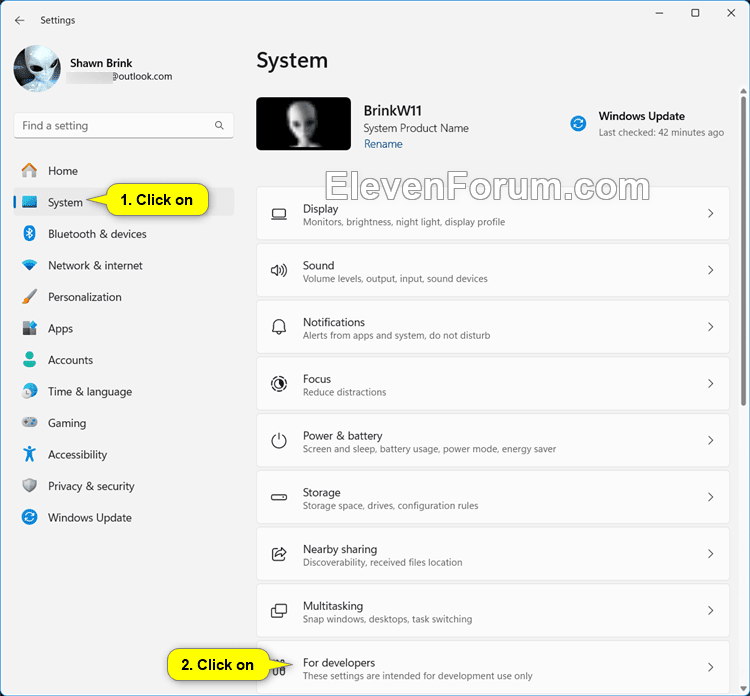Click the Windows Update sidebar icon
750x696 pixels.
pos(29,517)
